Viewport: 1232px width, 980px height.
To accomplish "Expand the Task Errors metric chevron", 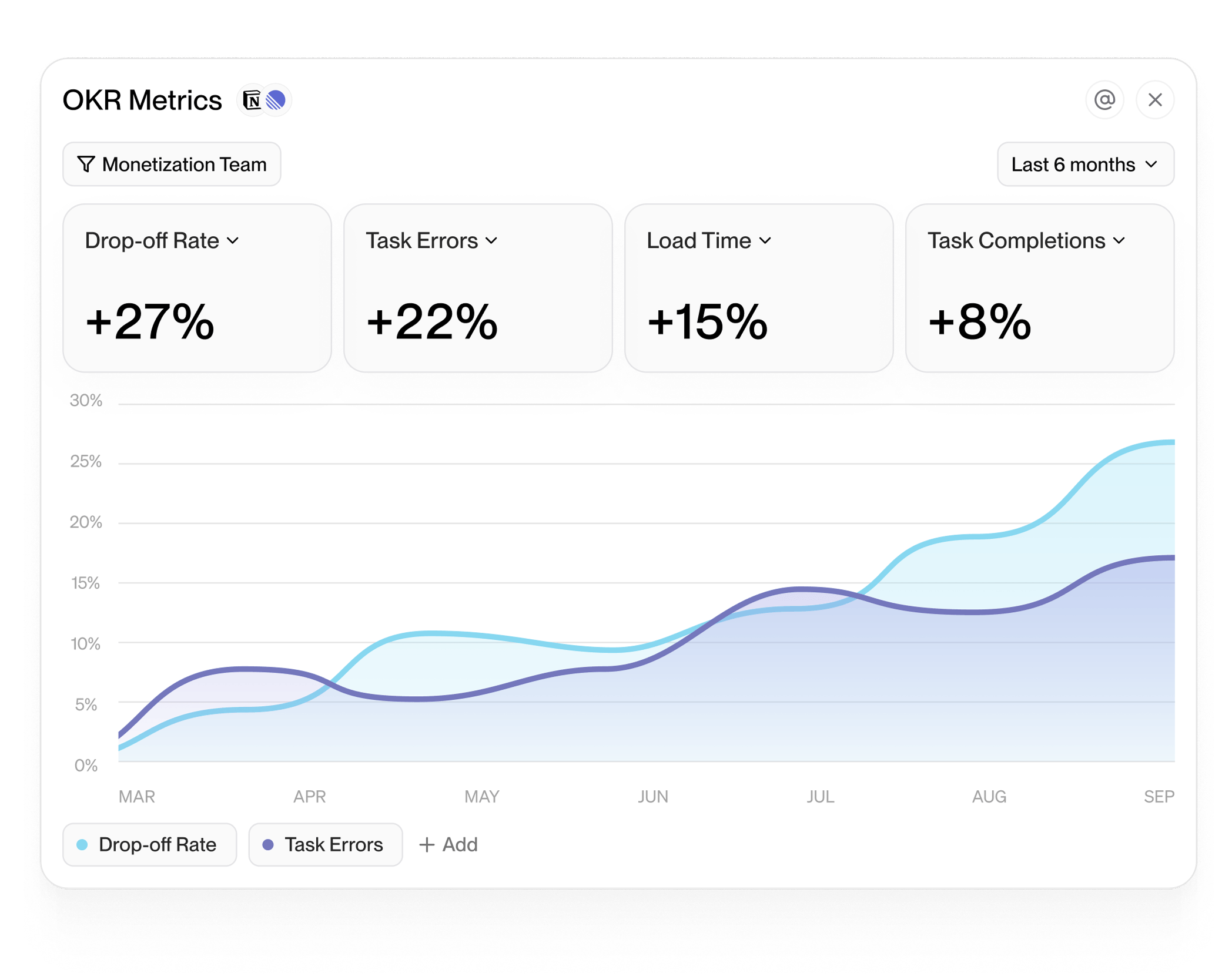I will 492,241.
